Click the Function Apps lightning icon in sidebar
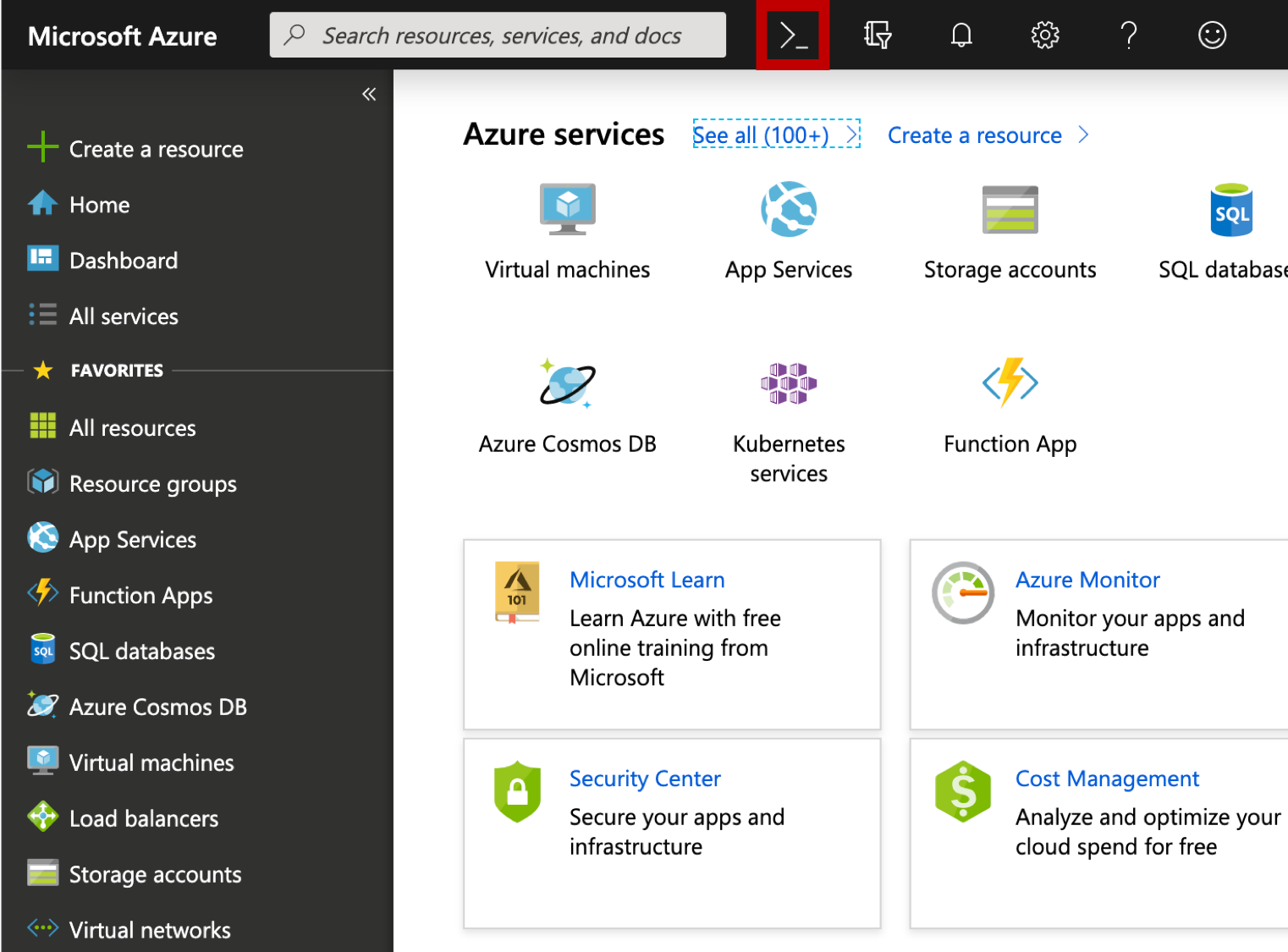Screen dimensions: 1288x952 pos(42,593)
